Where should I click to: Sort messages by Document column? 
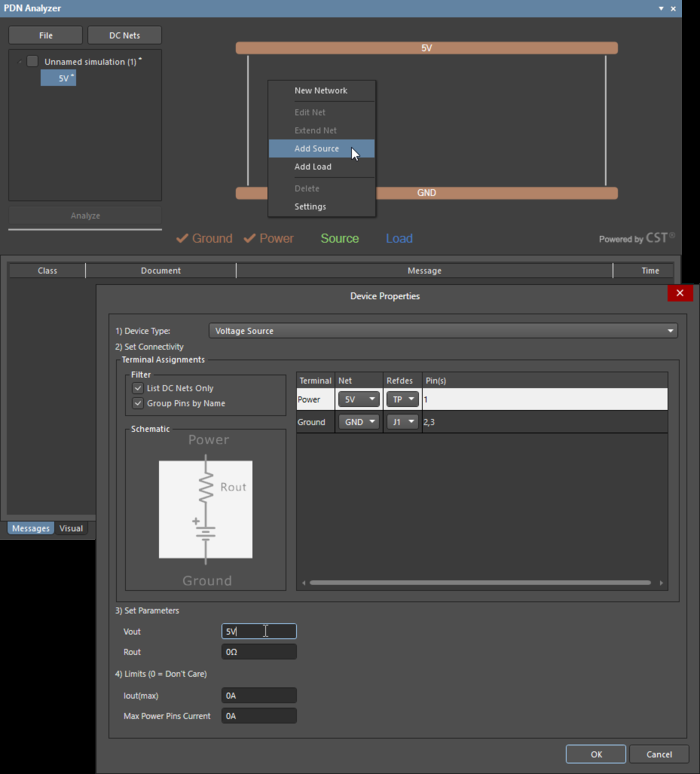pyautogui.click(x=160, y=271)
